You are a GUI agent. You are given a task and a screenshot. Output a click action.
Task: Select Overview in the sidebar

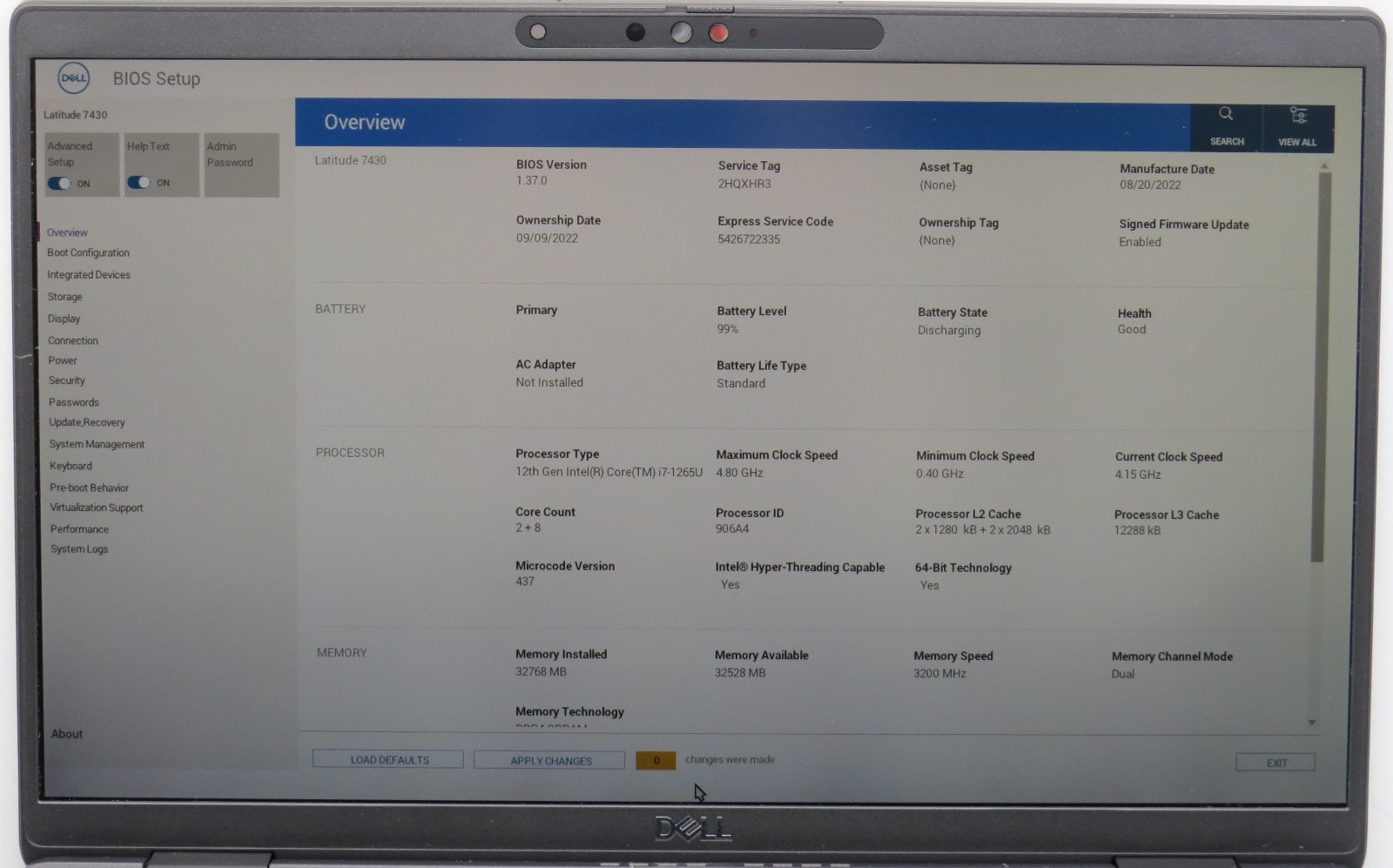click(67, 232)
